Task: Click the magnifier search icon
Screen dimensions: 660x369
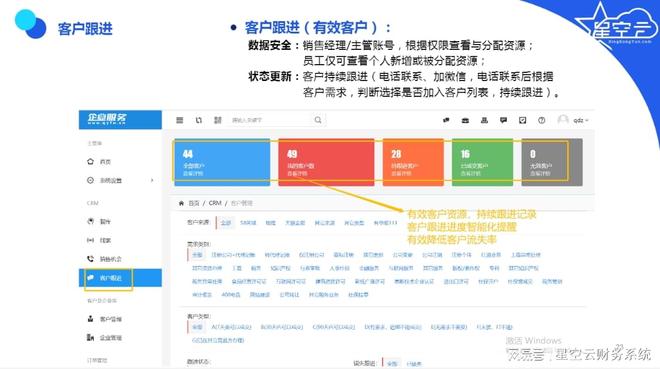Action: tap(318, 120)
